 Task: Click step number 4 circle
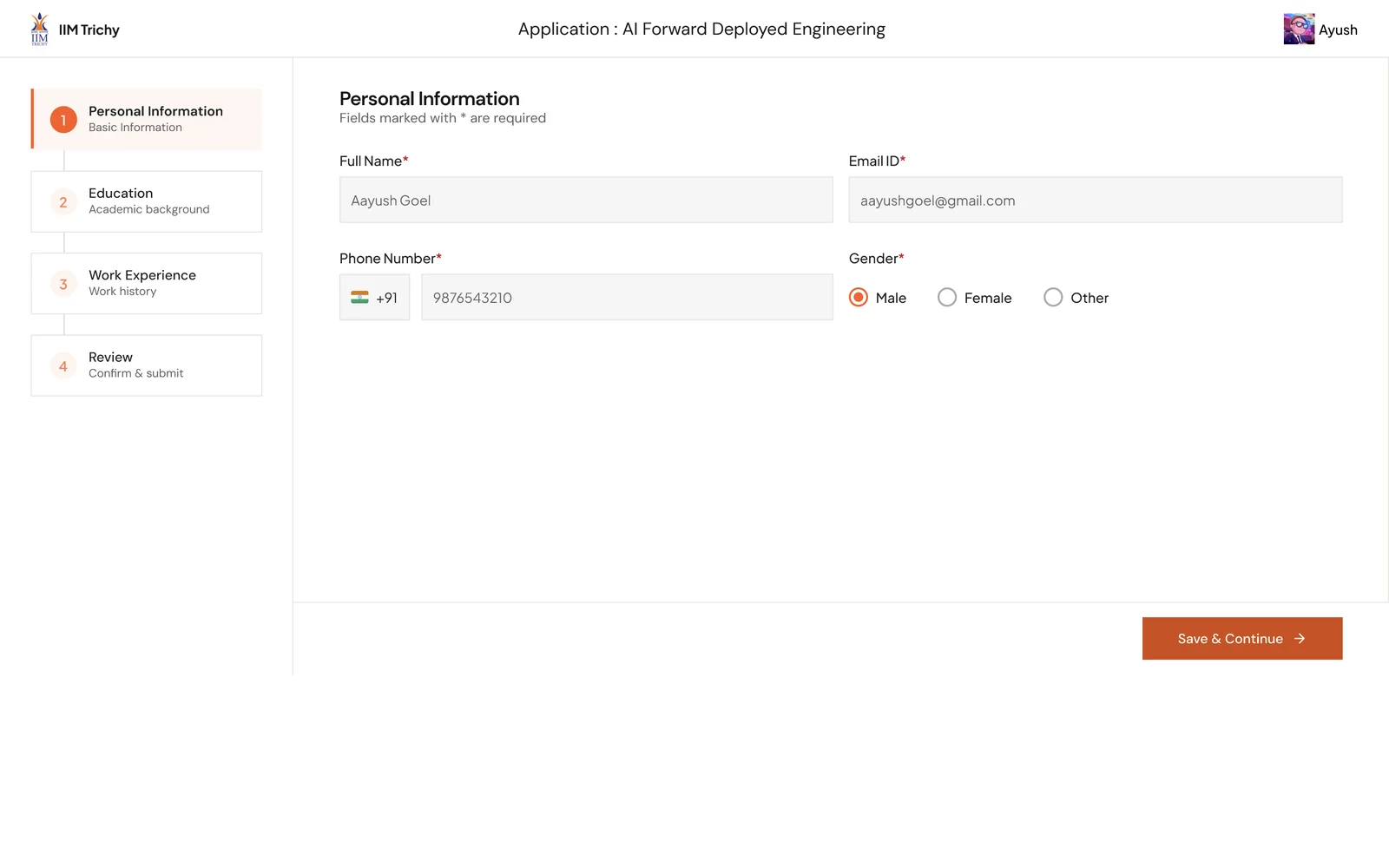pos(63,366)
